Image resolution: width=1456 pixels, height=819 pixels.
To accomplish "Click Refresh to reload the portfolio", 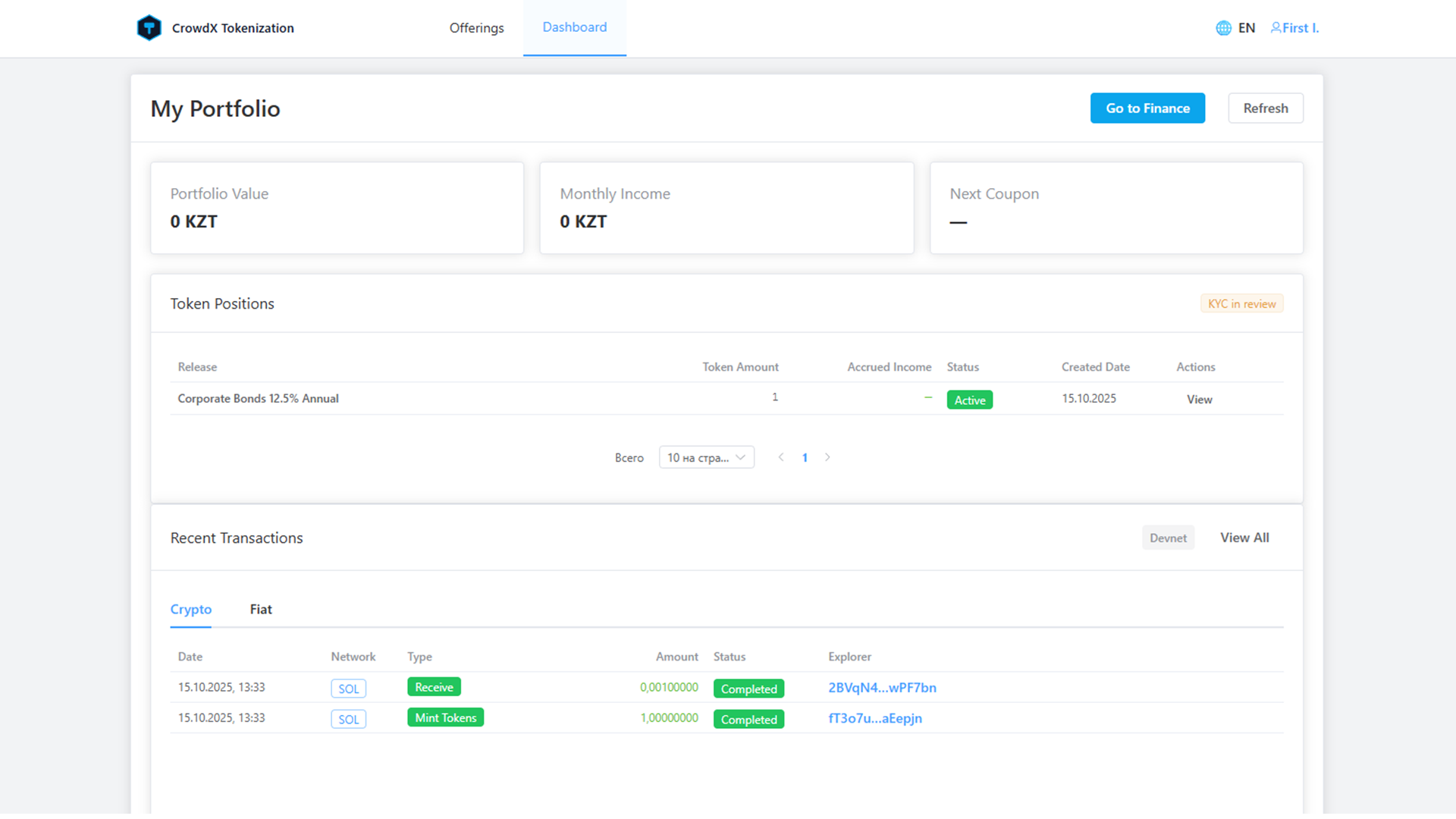I will pos(1265,108).
